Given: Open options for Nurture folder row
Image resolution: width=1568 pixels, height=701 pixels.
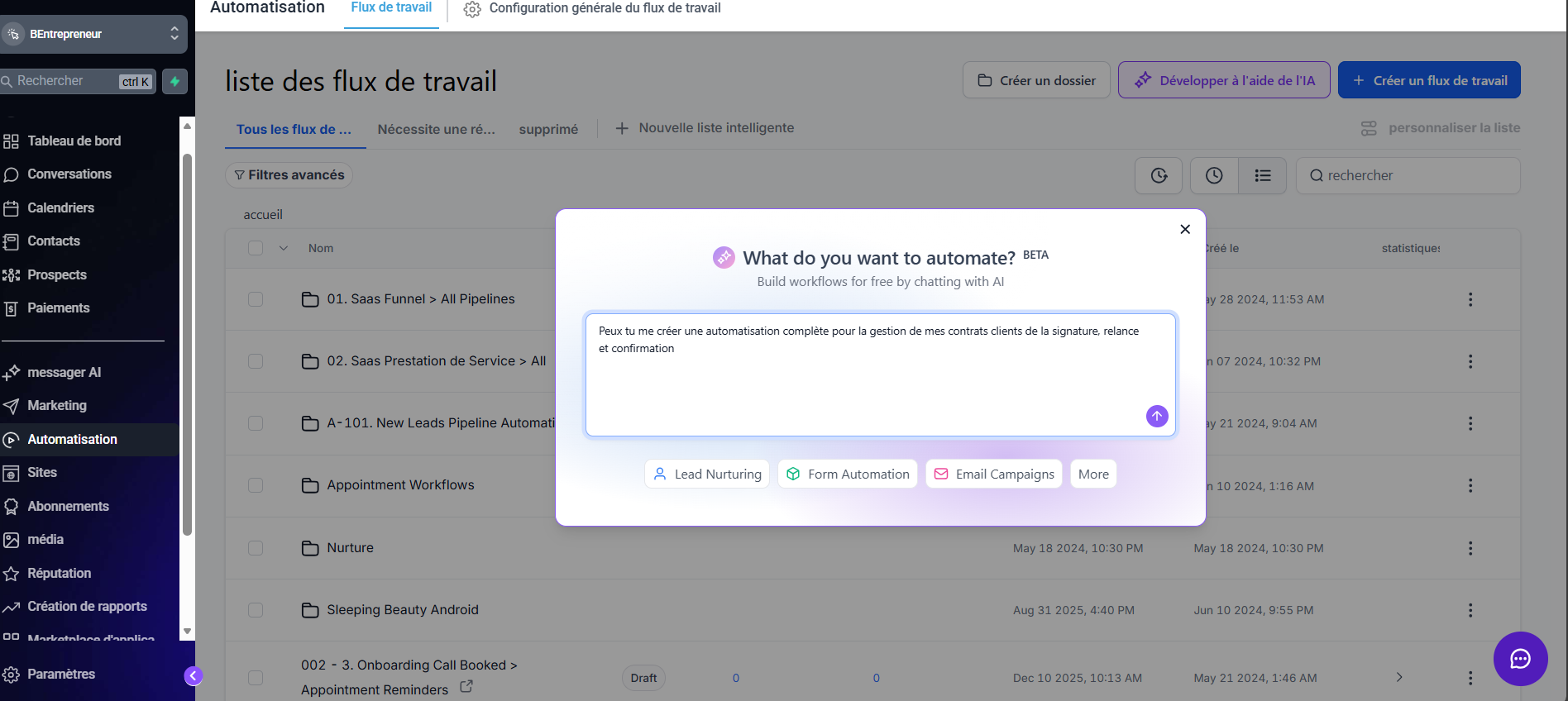Looking at the screenshot, I should click(1470, 548).
